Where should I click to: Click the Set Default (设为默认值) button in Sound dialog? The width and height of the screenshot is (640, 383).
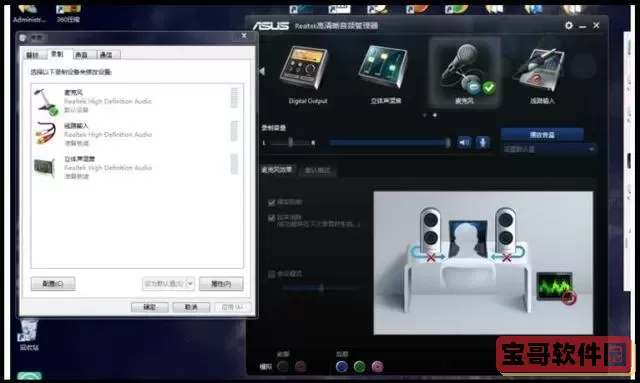pos(164,283)
